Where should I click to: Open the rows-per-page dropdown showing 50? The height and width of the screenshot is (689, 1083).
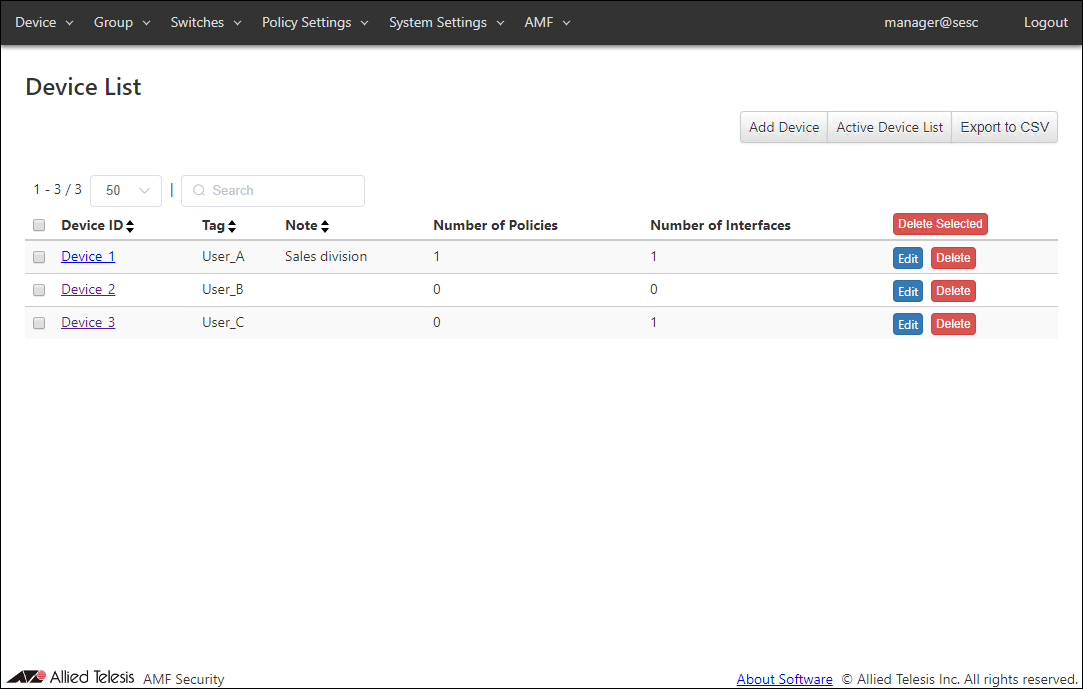pos(126,190)
